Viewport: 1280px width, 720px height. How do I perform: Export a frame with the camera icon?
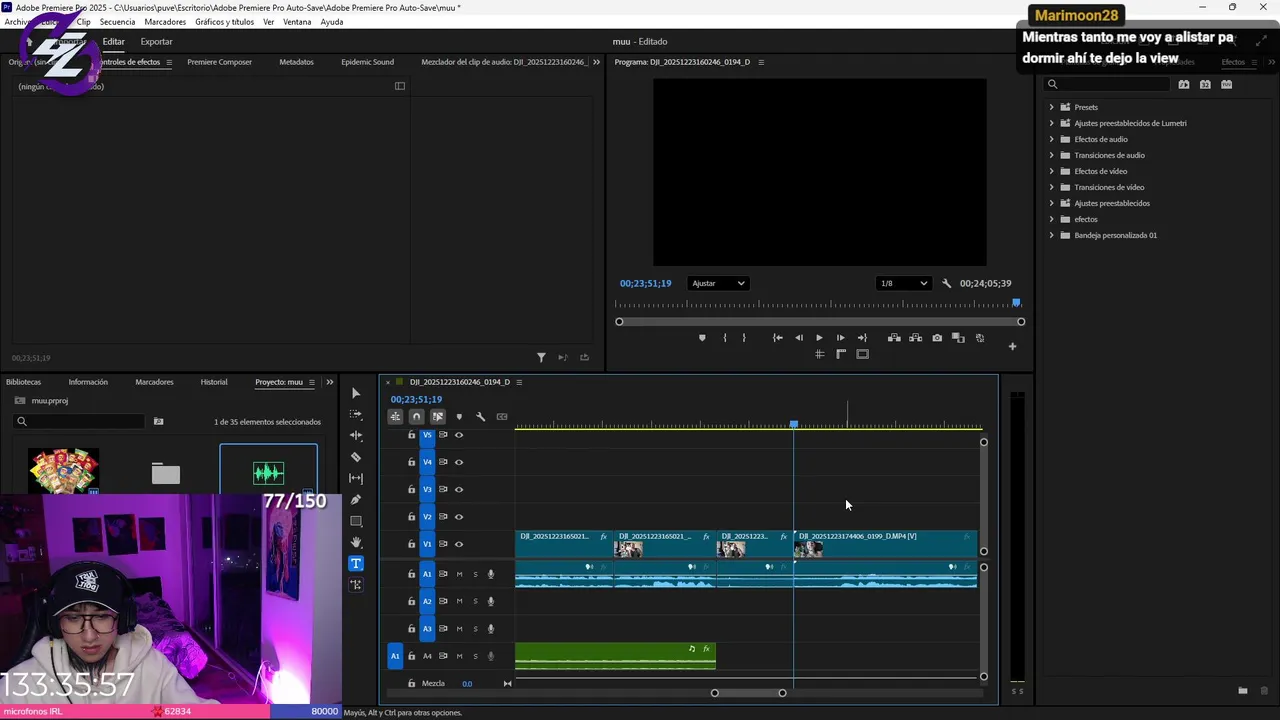(x=937, y=338)
